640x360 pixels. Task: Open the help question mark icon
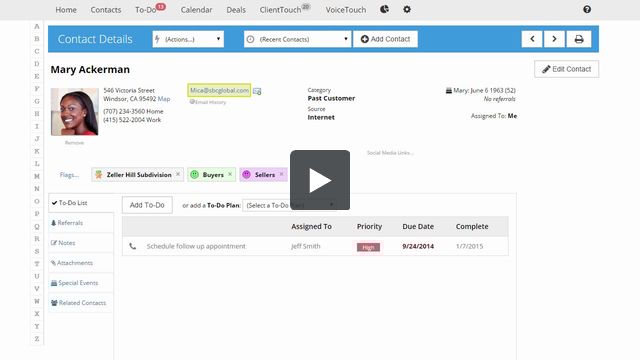click(587, 9)
